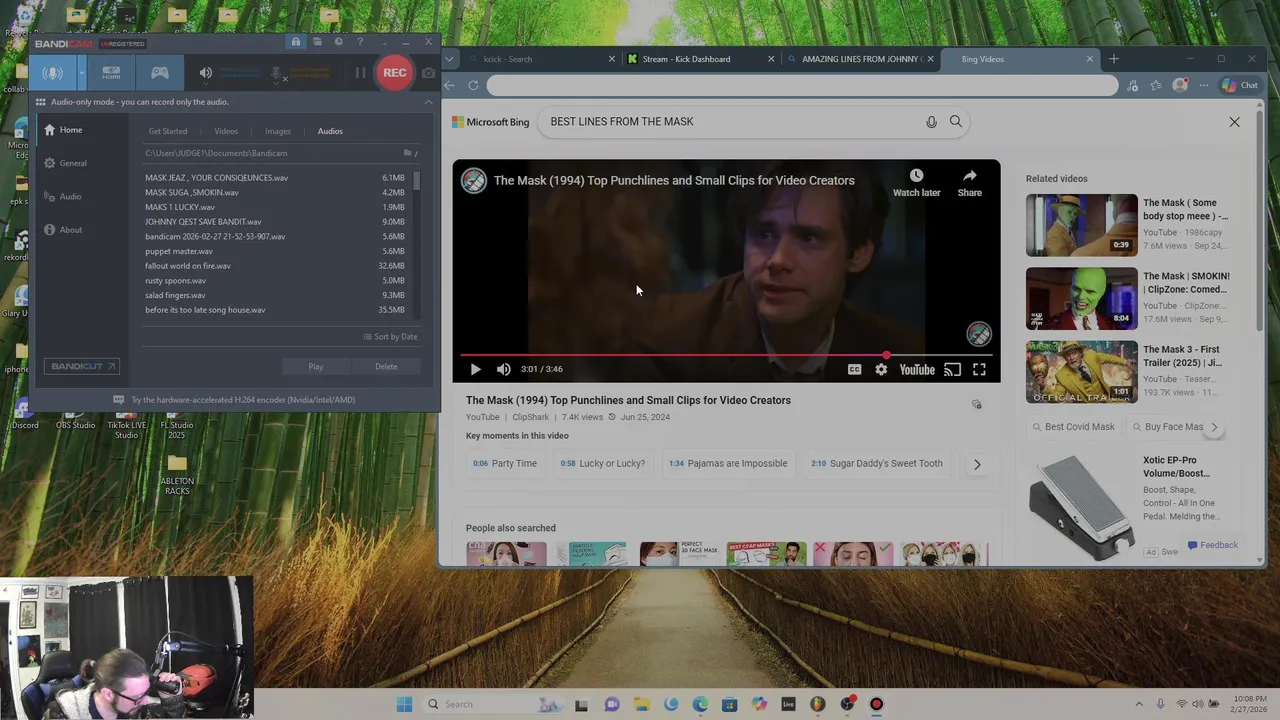Click hardware-accelerated H.264 encoder tip
The height and width of the screenshot is (720, 1280).
coord(243,400)
